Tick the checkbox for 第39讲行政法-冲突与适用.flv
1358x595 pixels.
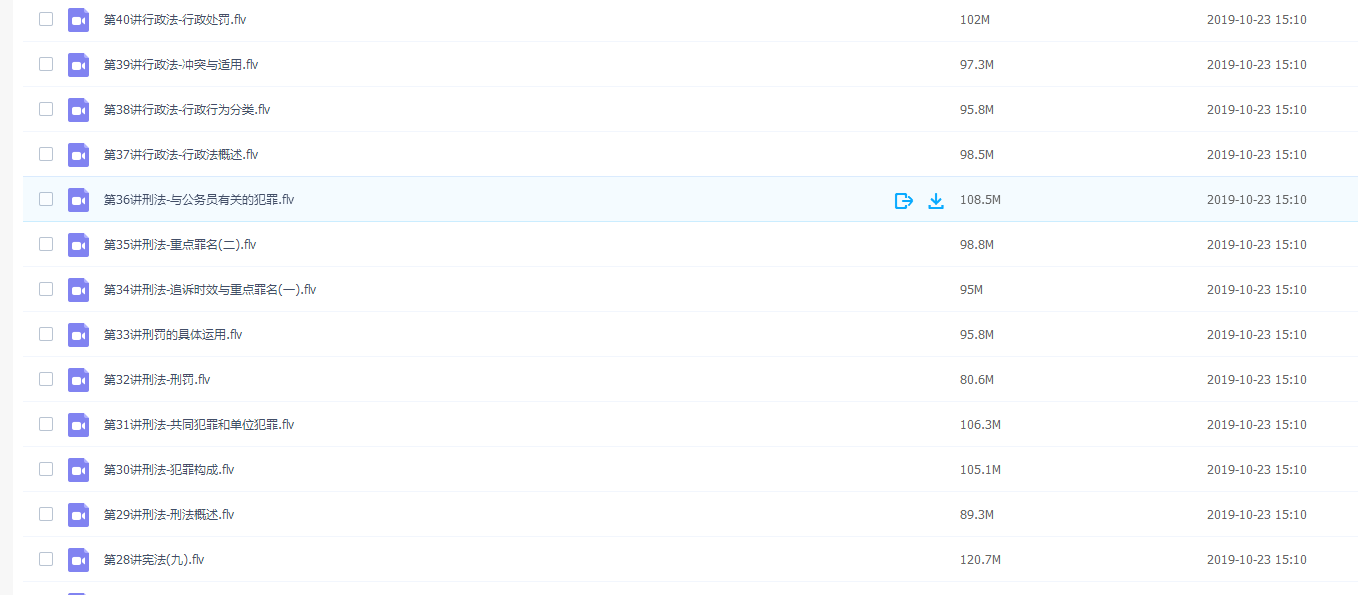pos(46,64)
